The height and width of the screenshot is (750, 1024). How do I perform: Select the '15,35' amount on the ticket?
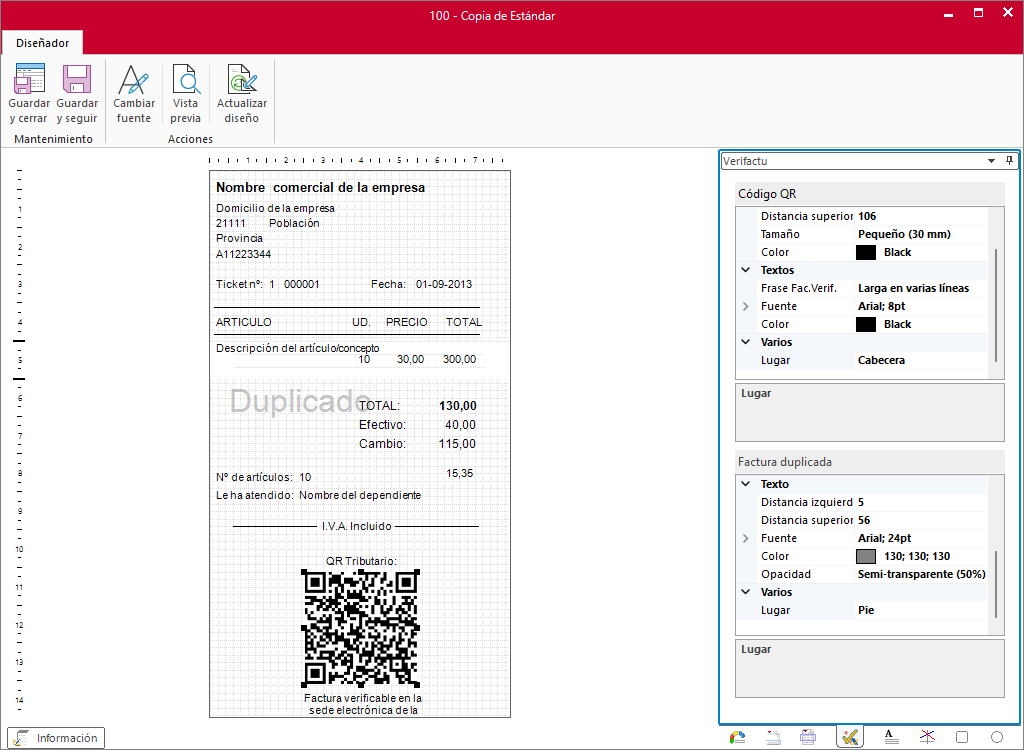(460, 473)
